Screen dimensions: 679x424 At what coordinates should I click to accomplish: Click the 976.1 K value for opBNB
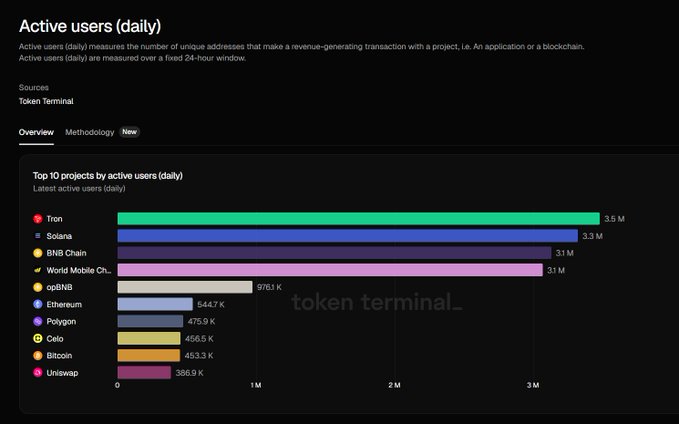[x=269, y=287]
